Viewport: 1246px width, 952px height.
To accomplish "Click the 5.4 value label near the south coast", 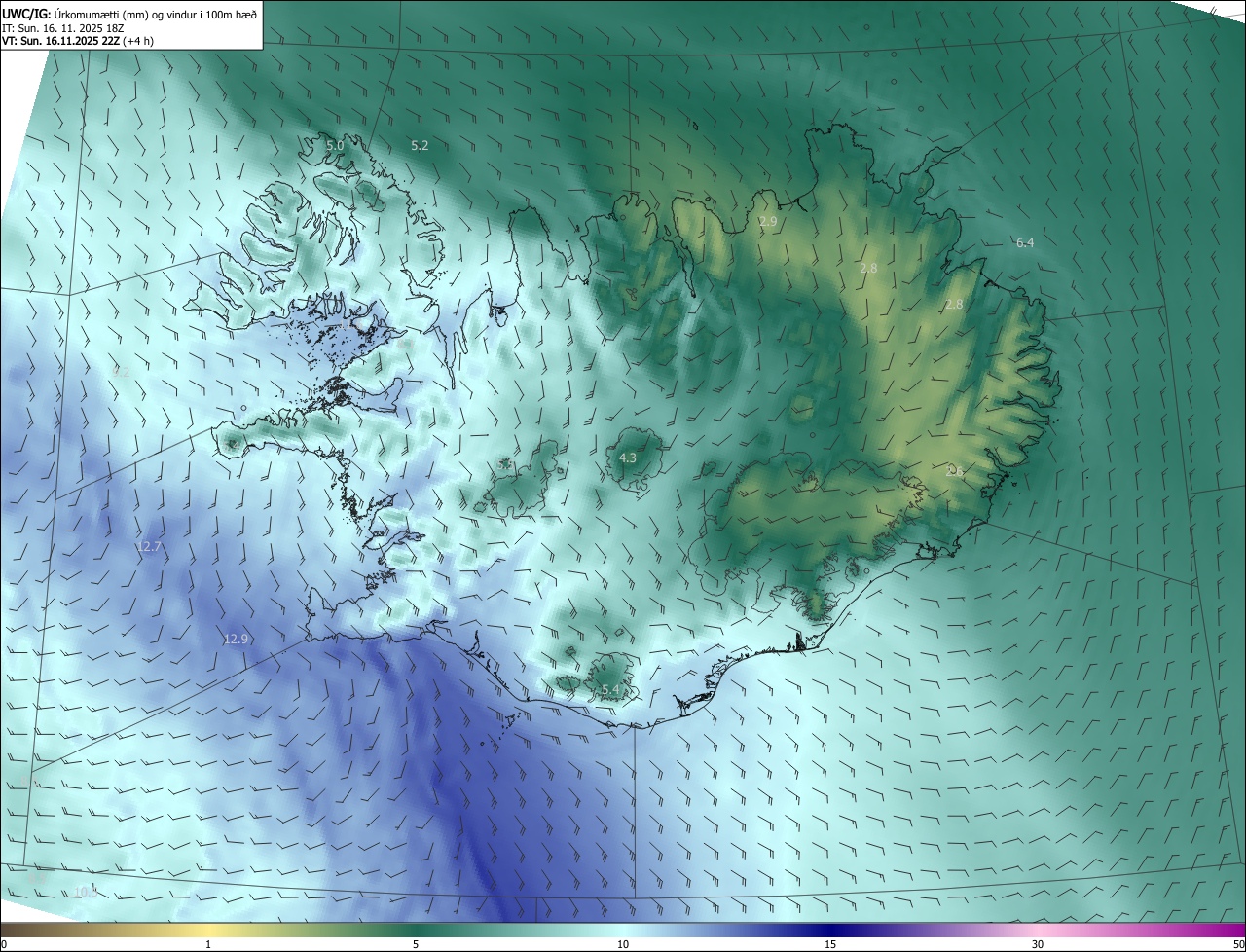I will [610, 689].
